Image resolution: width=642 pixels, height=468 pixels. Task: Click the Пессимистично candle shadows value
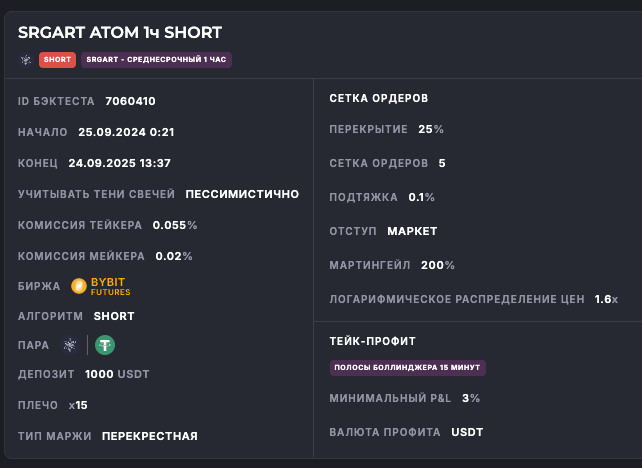242,194
